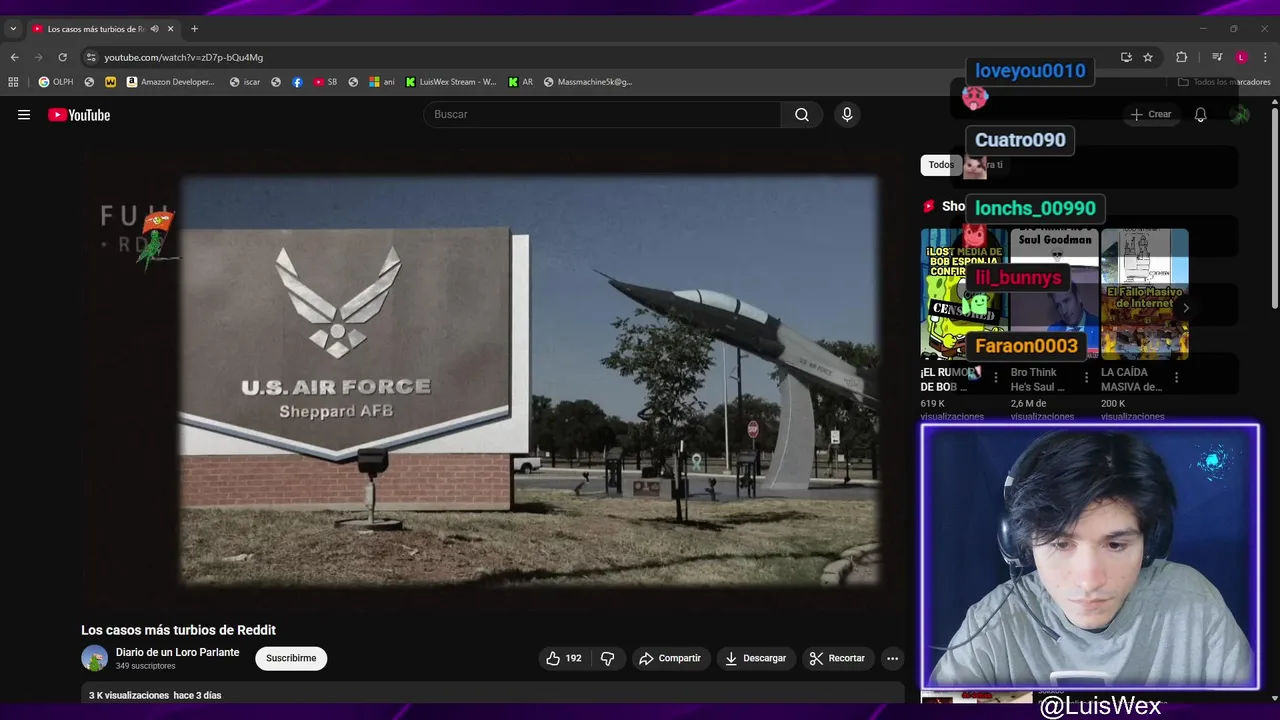Select the Todos filter chip
Screen dimensions: 1280x720
coord(941,165)
